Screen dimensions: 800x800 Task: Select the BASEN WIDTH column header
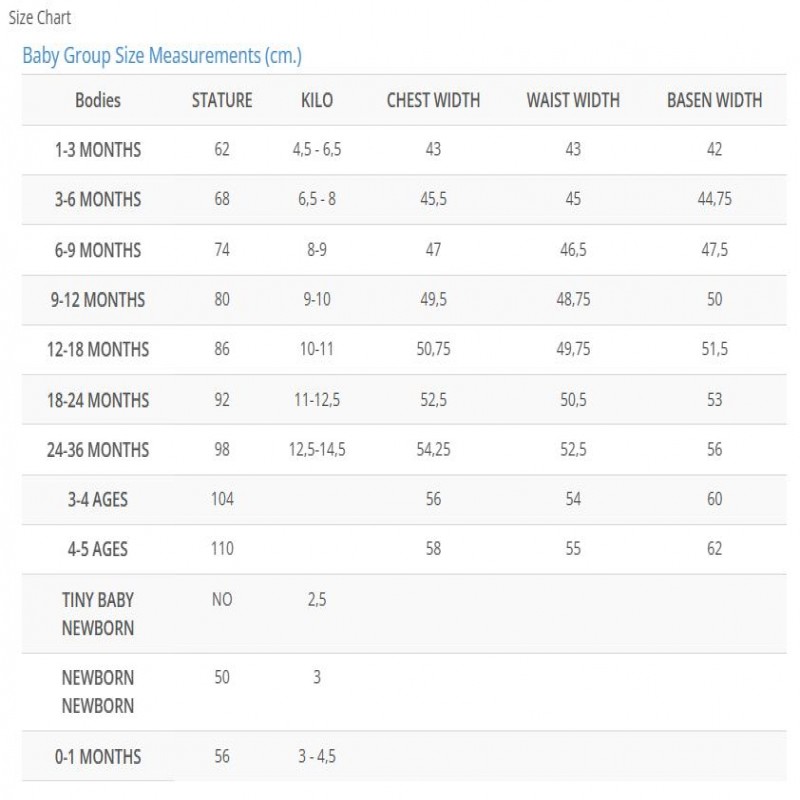(x=714, y=100)
